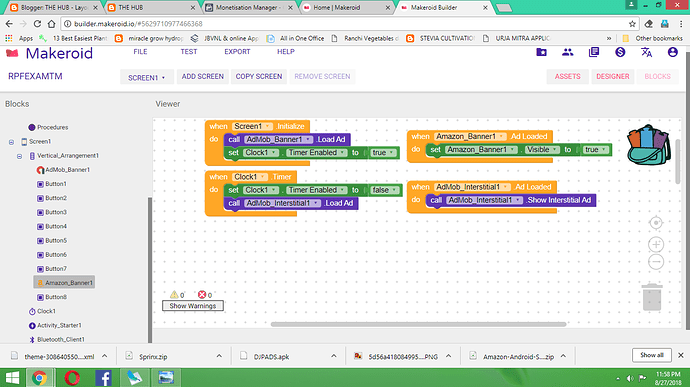This screenshot has height=387, width=690.
Task: Zoom in the blocks workspace
Action: [x=656, y=244]
